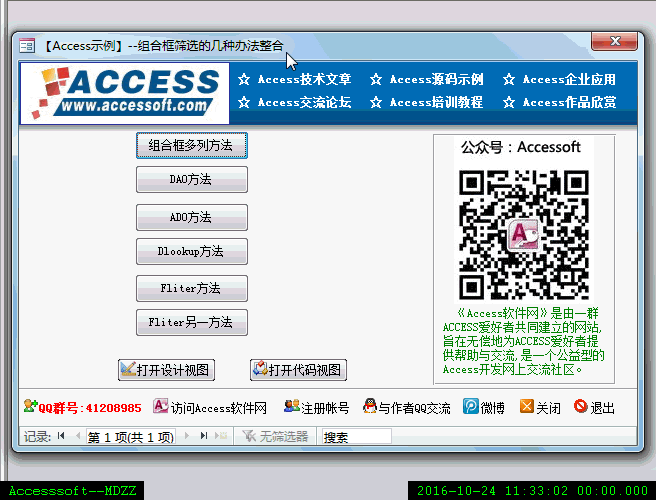Click the ACCESS www.accessoft.com logo
This screenshot has width=656, height=500.
pos(125,93)
